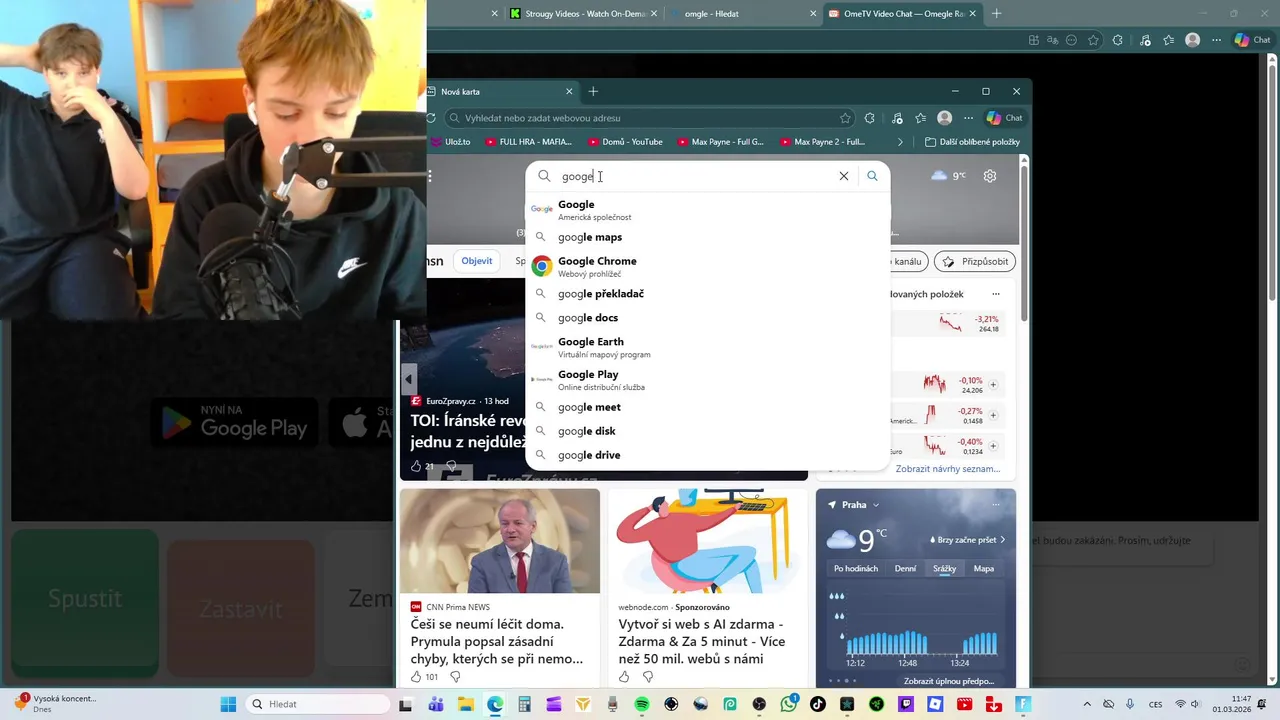1280x720 pixels.
Task: Go to previous news slide arrow
Action: [408, 379]
